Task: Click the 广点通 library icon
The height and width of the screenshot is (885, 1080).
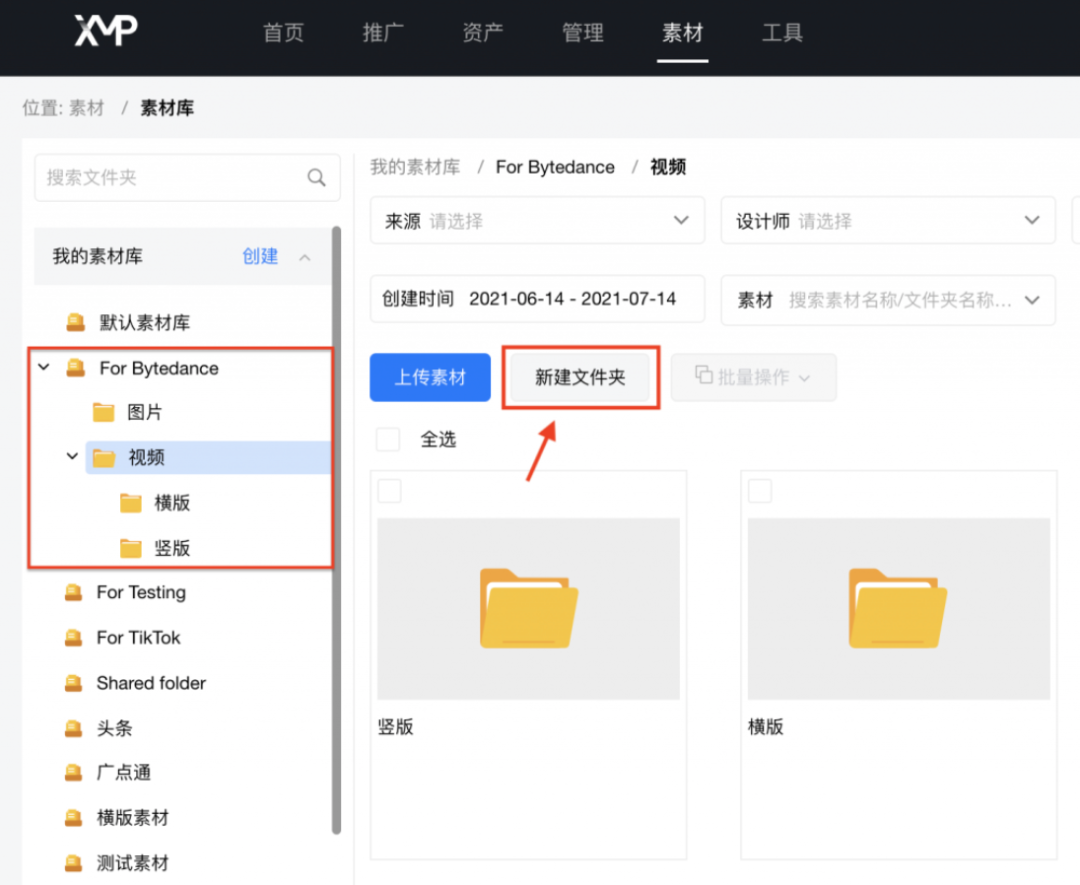Action: click(x=73, y=773)
